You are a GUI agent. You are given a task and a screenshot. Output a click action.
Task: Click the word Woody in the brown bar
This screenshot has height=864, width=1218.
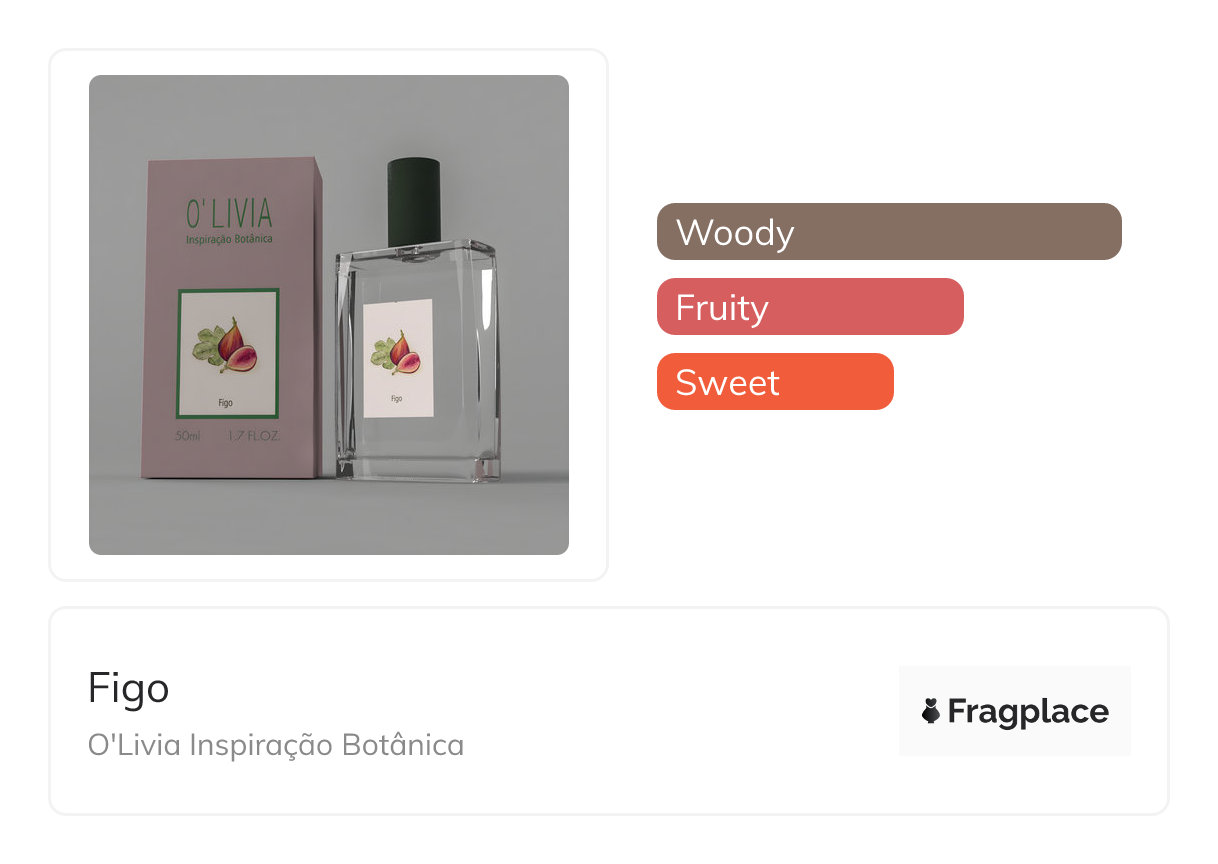[735, 232]
